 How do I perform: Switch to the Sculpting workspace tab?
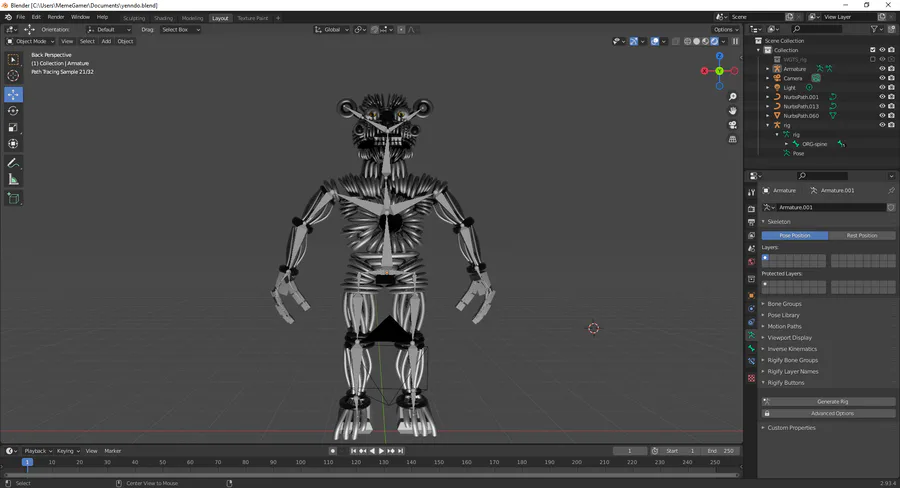point(134,18)
